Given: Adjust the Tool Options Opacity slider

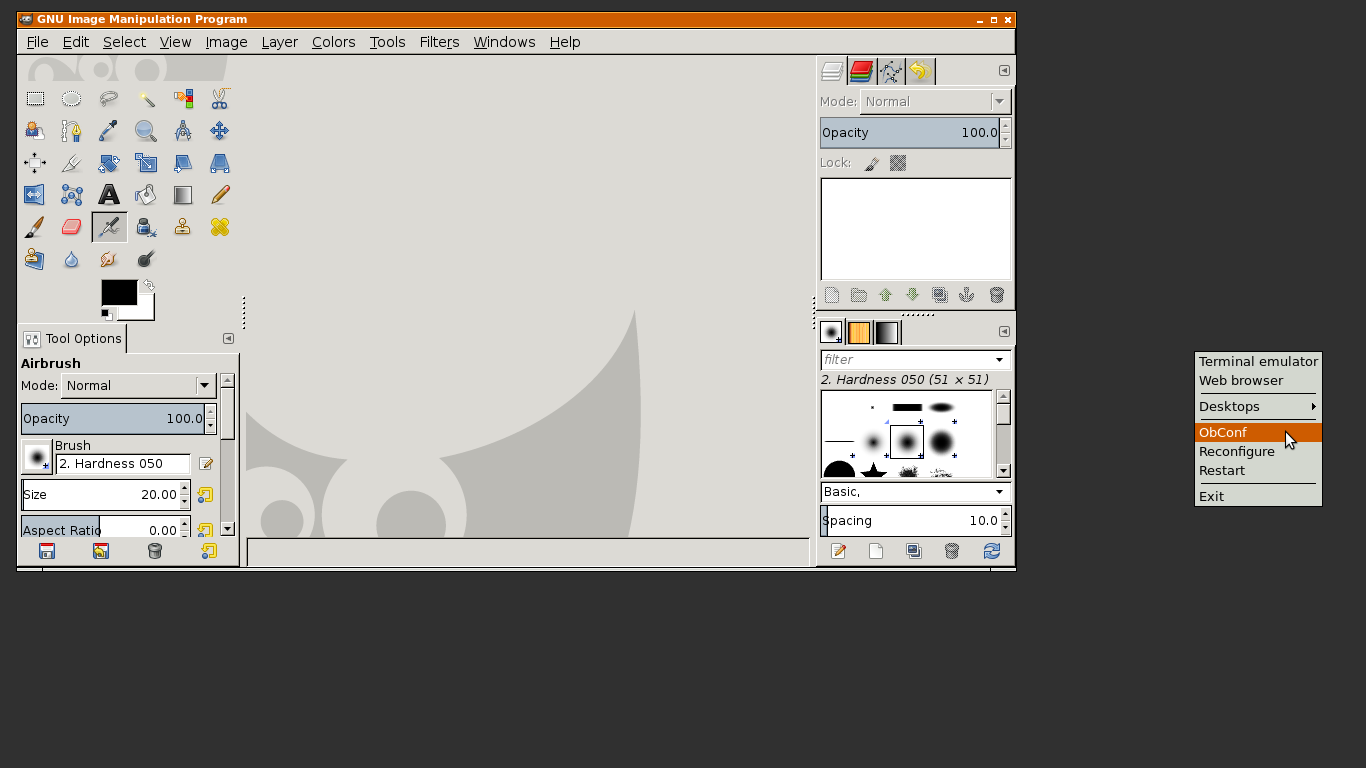Looking at the screenshot, I should point(112,419).
